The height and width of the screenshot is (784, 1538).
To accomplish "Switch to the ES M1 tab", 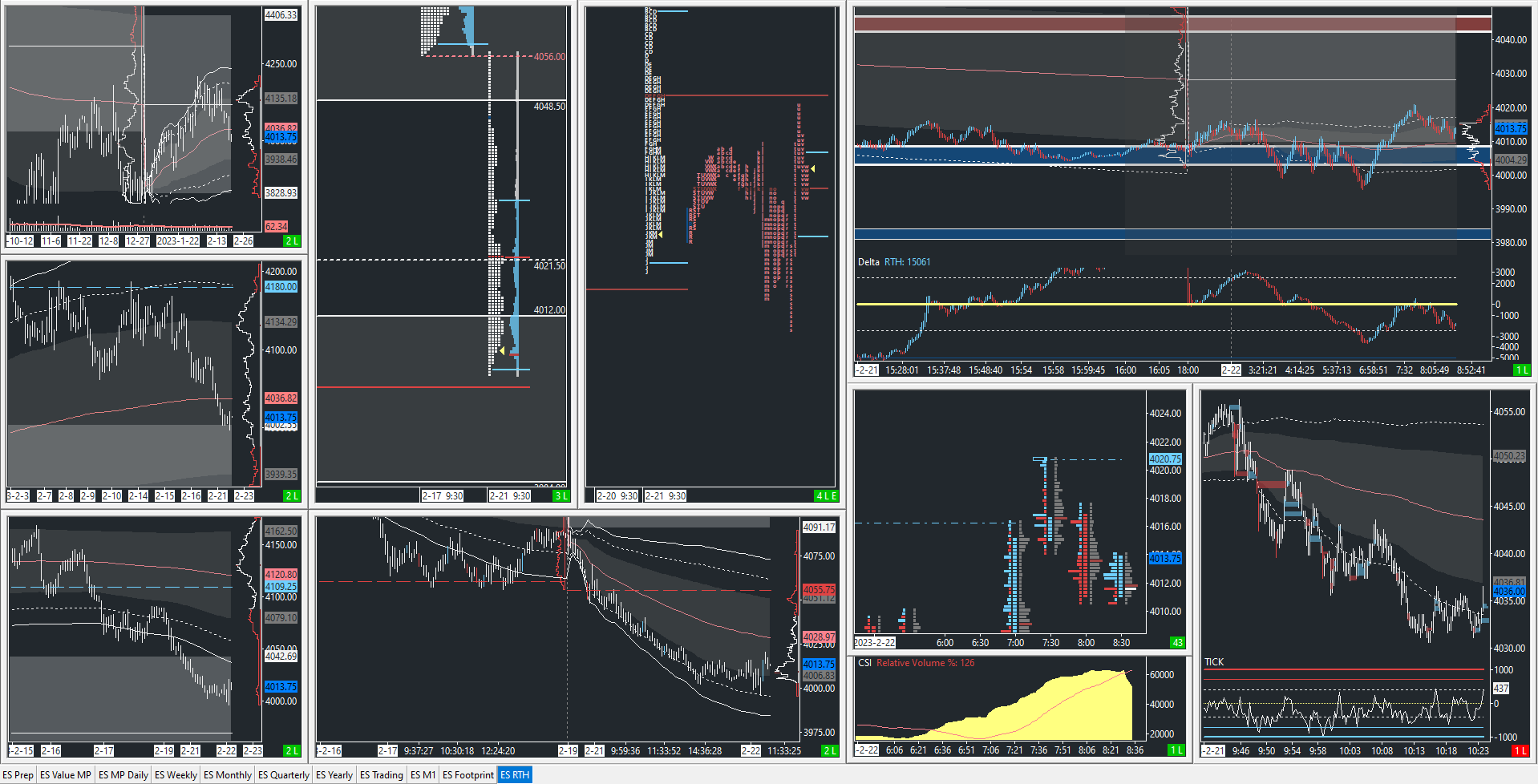I will point(423,774).
